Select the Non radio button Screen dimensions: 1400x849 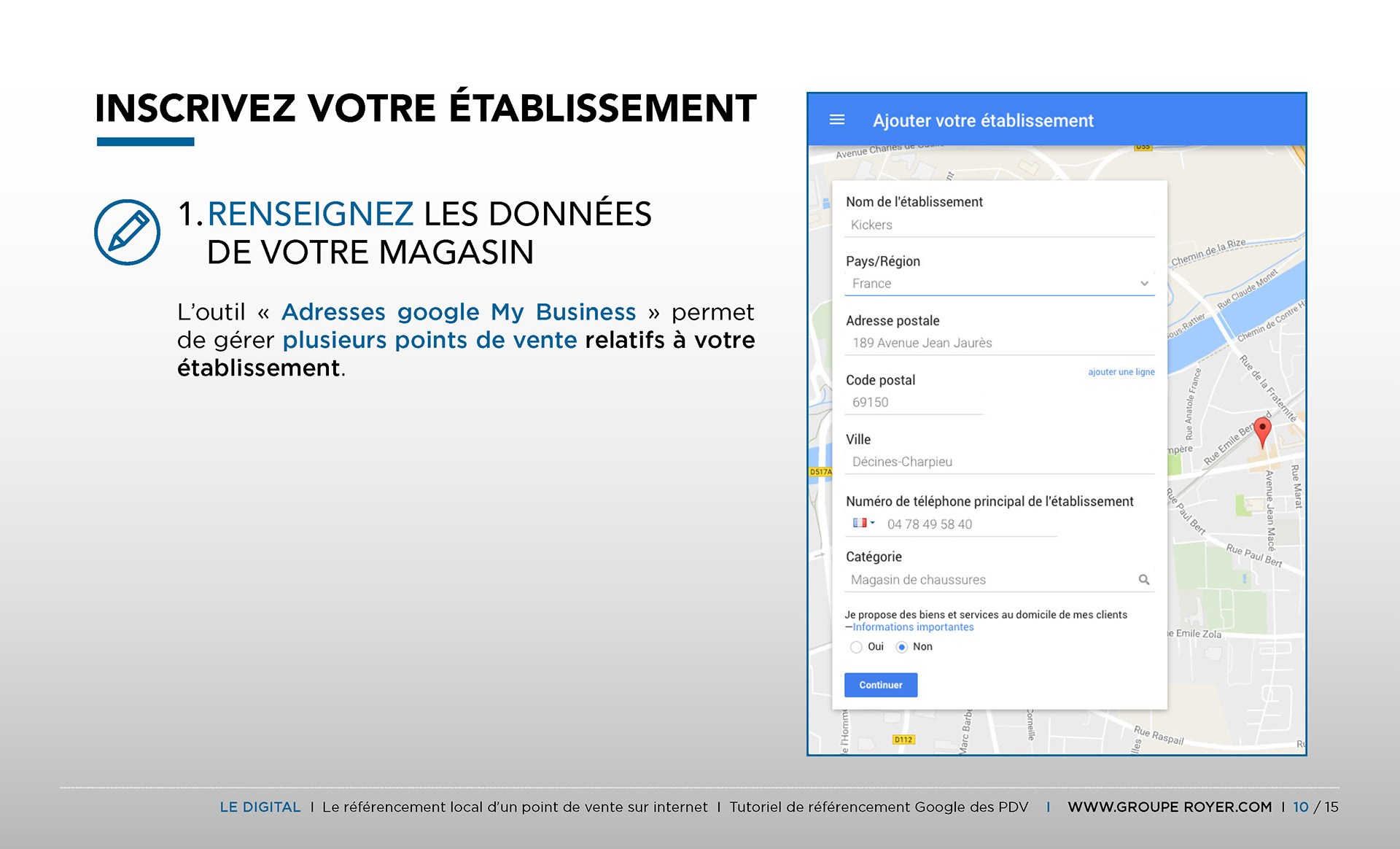tap(902, 647)
